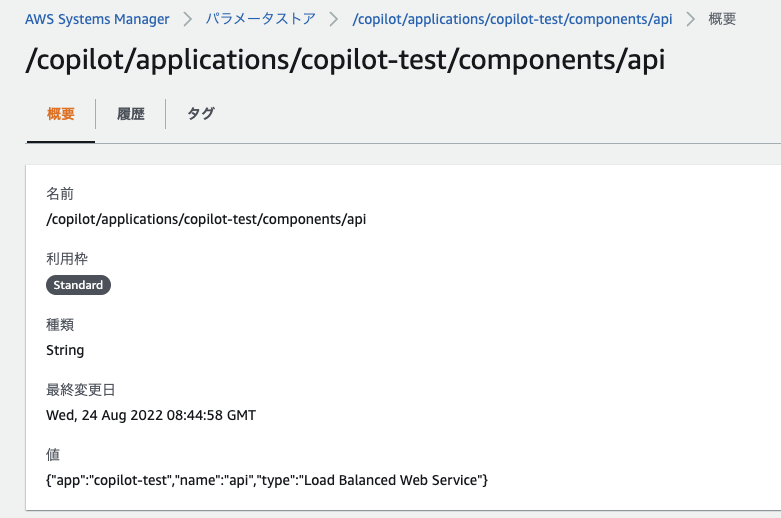
Task: Switch to the 履歴 tab
Action: coord(130,114)
